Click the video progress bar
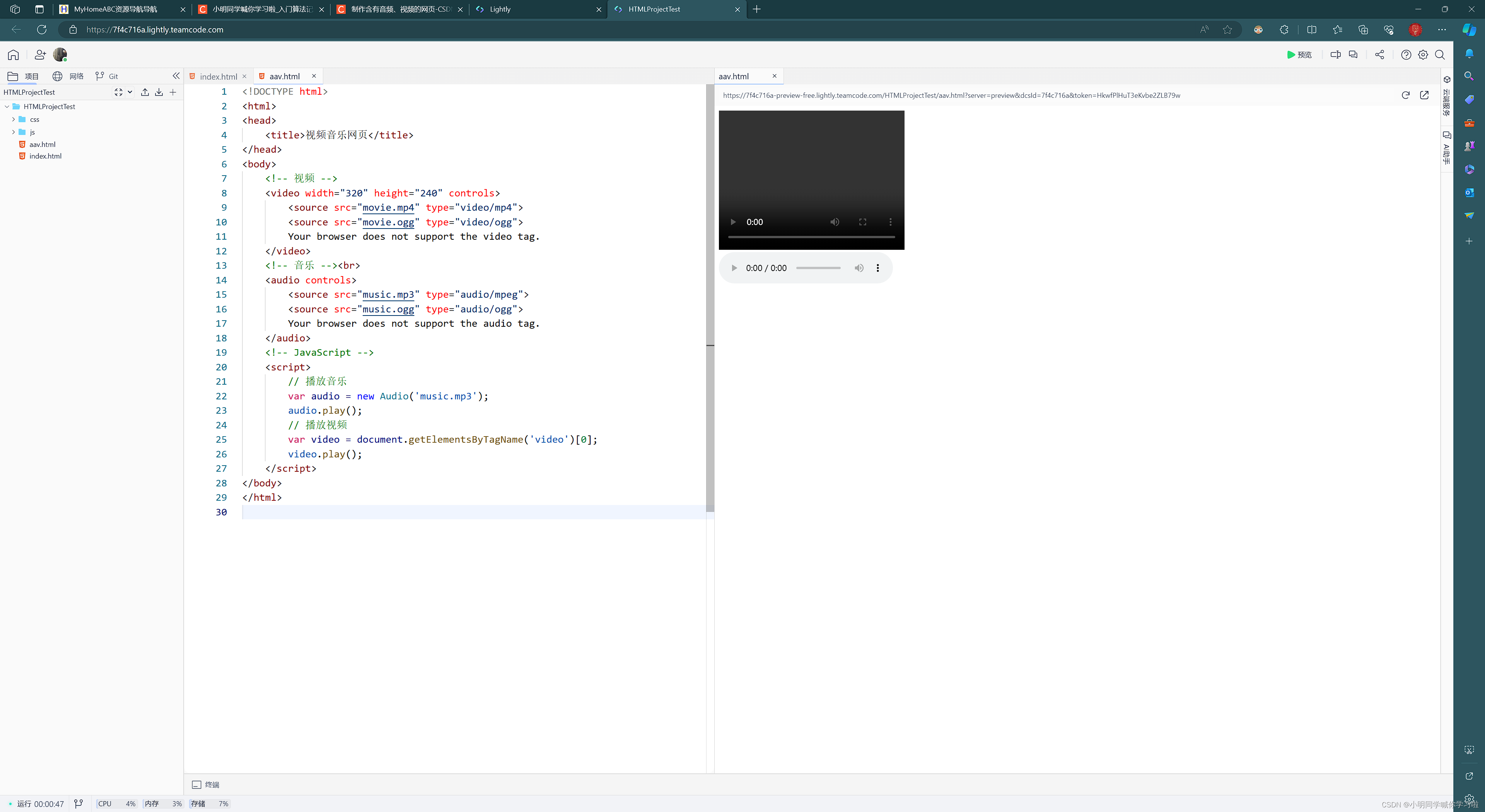 [x=811, y=237]
